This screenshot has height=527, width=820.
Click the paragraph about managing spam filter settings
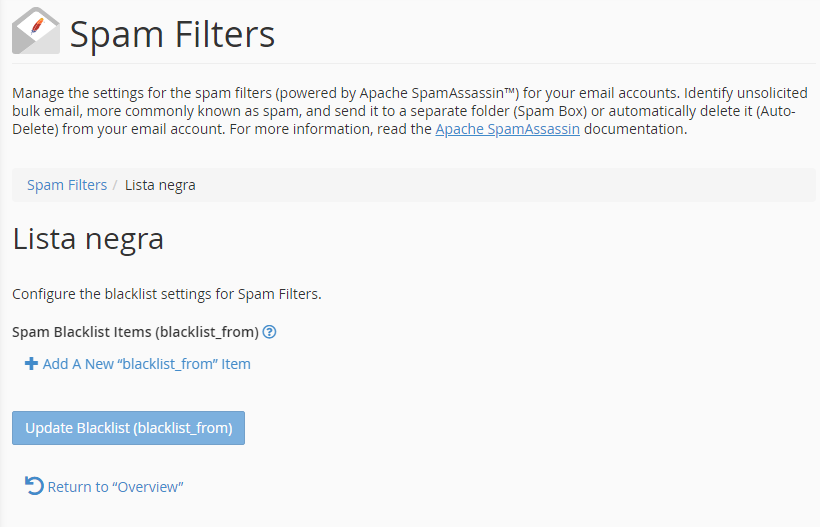(410, 111)
